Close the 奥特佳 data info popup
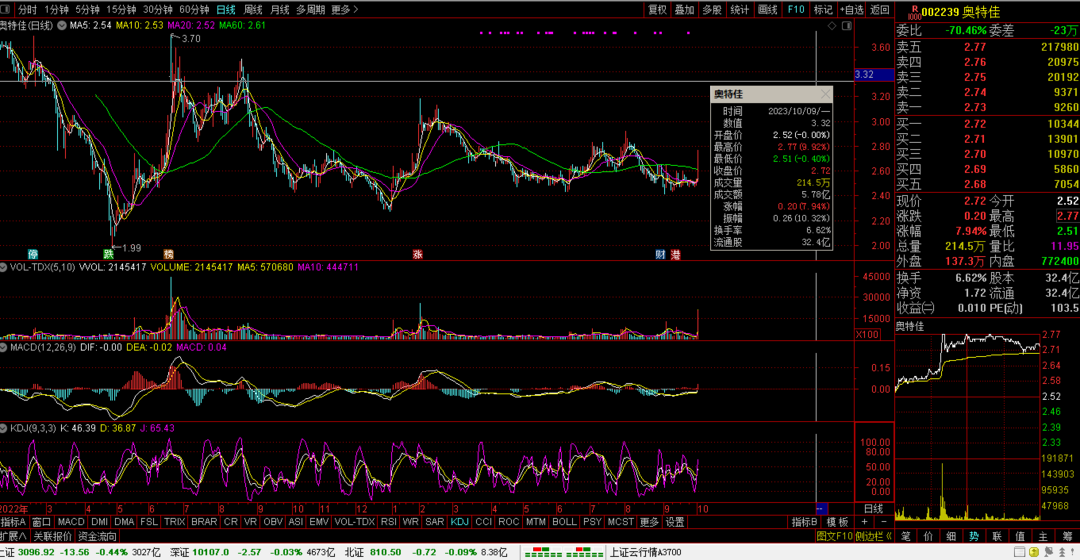Screen dimensions: 1080x560 coord(825,94)
